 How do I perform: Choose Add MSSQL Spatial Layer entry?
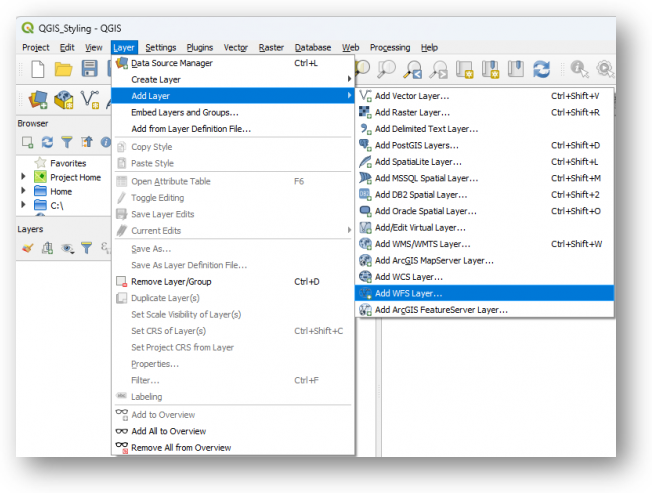(484, 178)
